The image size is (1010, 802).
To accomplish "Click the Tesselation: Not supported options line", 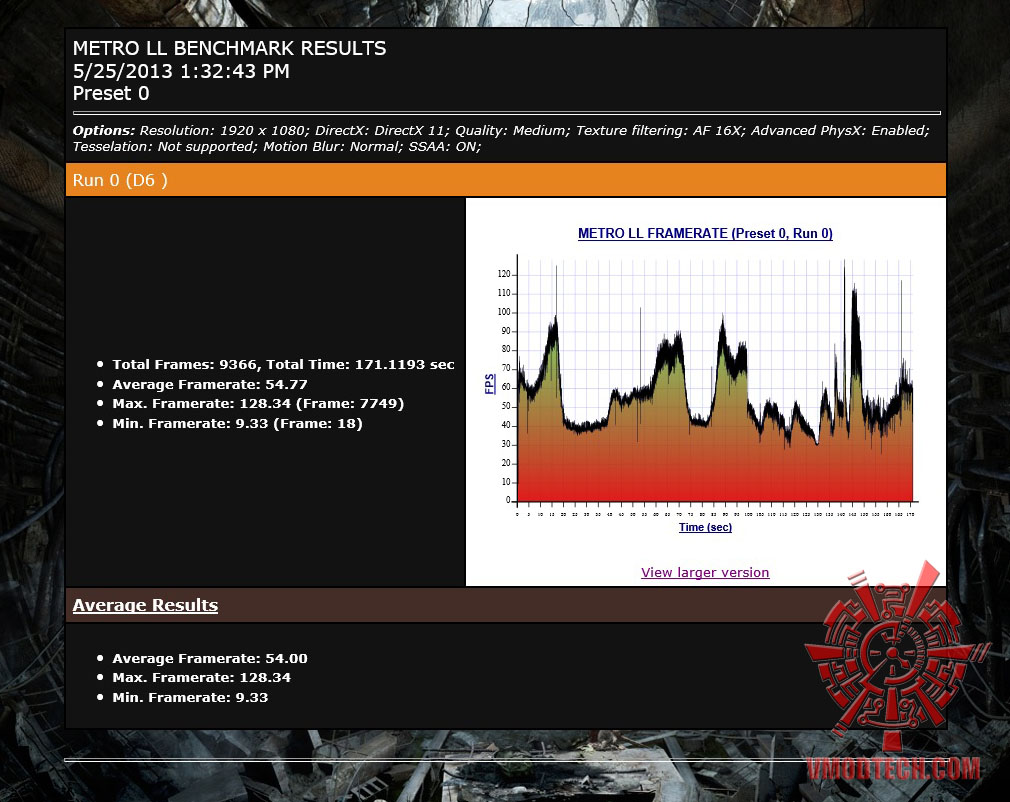I will click(277, 147).
